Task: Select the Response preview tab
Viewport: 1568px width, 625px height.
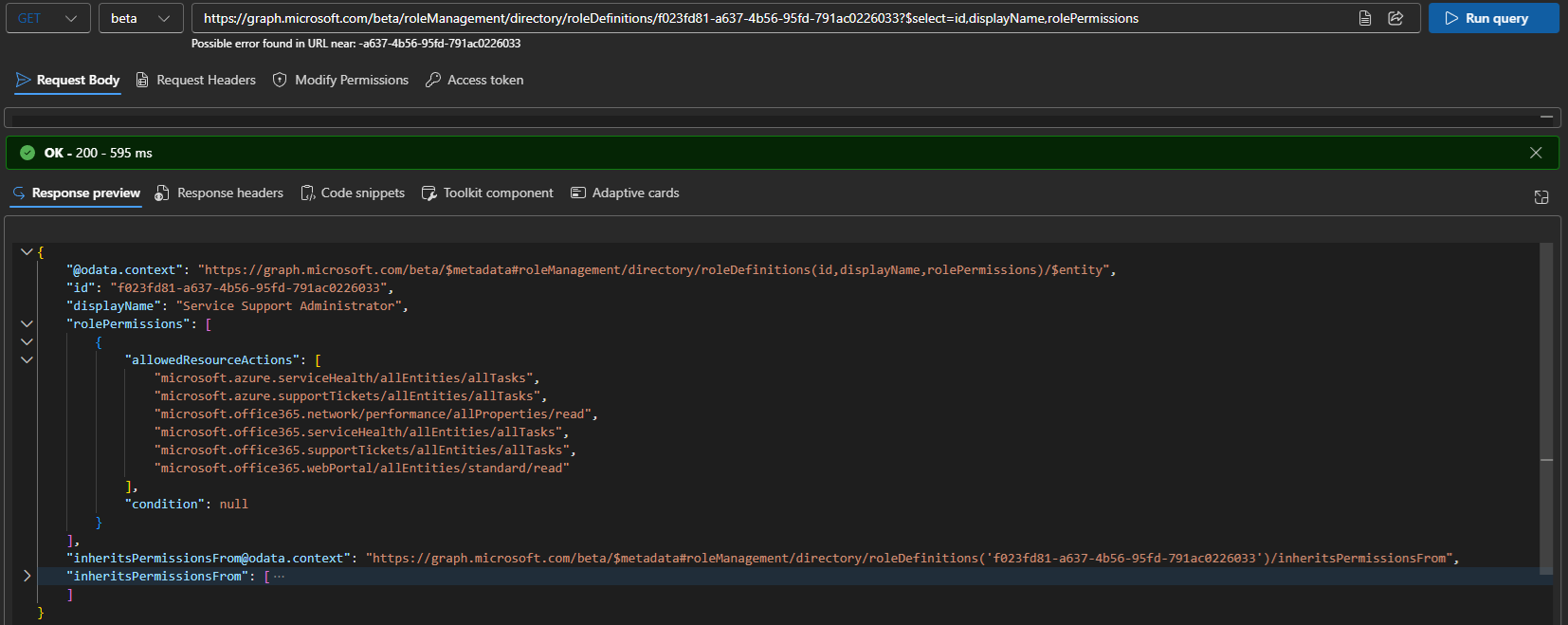Action: pyautogui.click(x=77, y=193)
